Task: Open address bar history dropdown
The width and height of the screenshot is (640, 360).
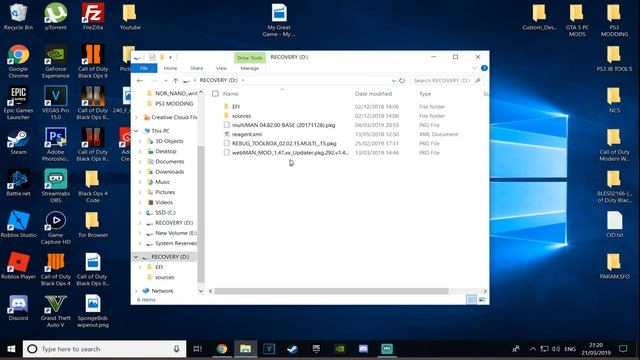Action: [393, 81]
